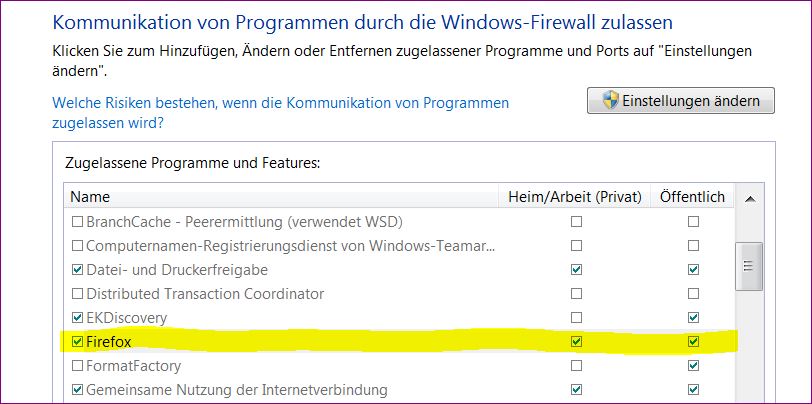
Task: Toggle Firefox Öffentlich checkbox
Action: (693, 342)
